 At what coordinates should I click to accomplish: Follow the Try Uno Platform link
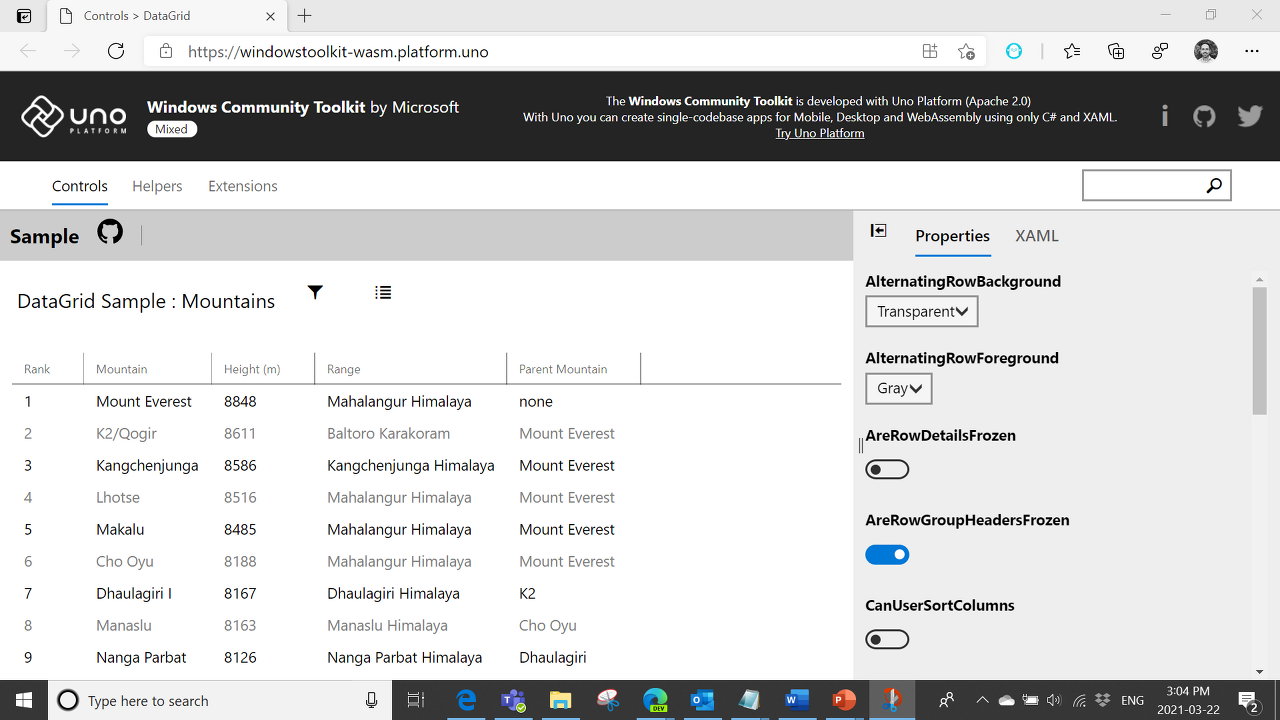pos(820,133)
